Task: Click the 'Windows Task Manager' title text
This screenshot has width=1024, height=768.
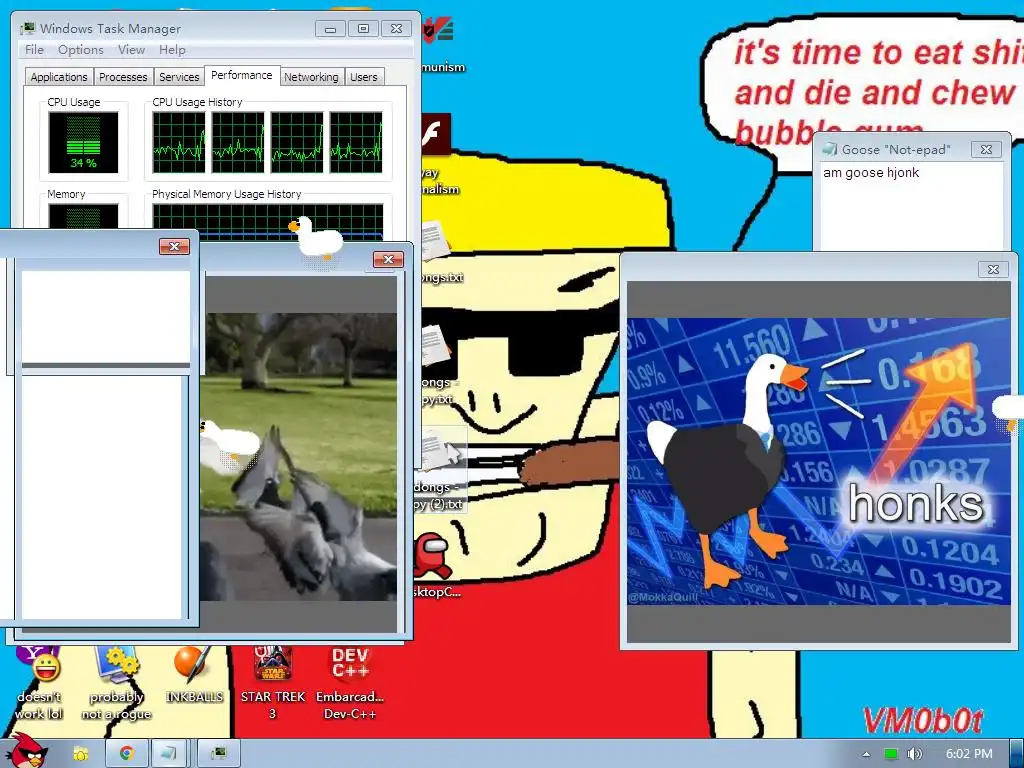Action: pos(110,29)
